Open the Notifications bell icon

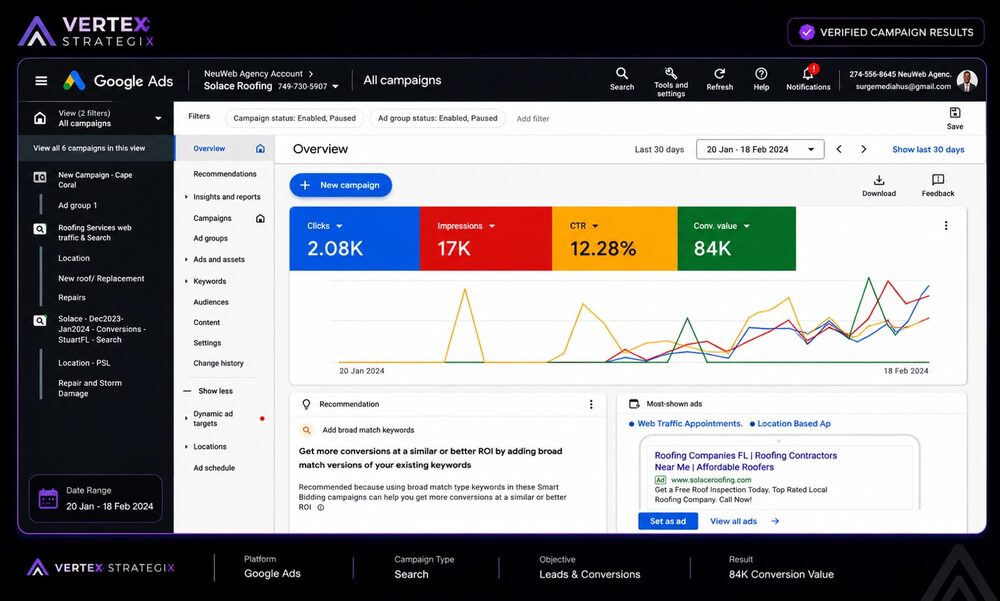point(809,72)
